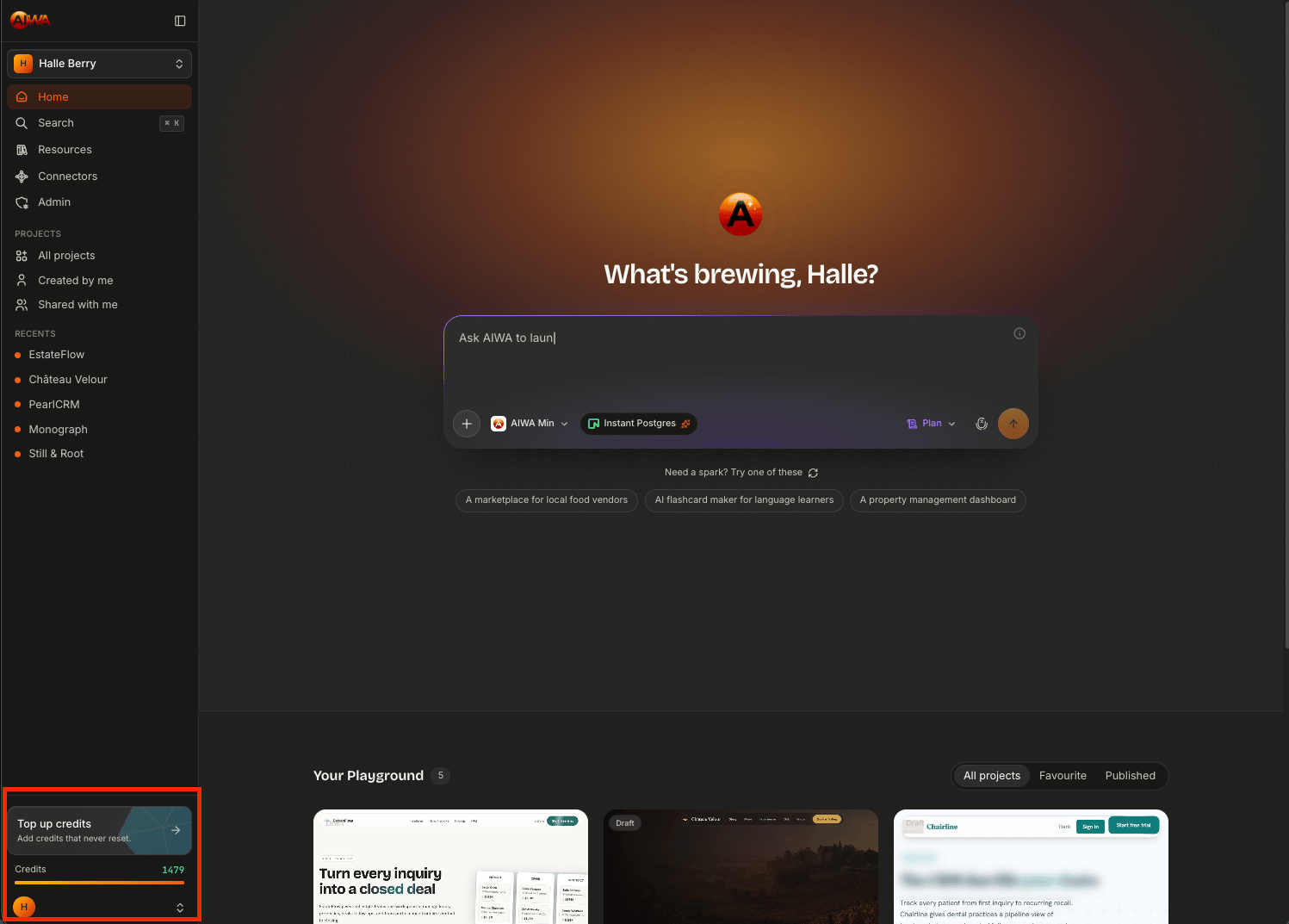Click the 1479 credits value
The image size is (1289, 924).
173,870
